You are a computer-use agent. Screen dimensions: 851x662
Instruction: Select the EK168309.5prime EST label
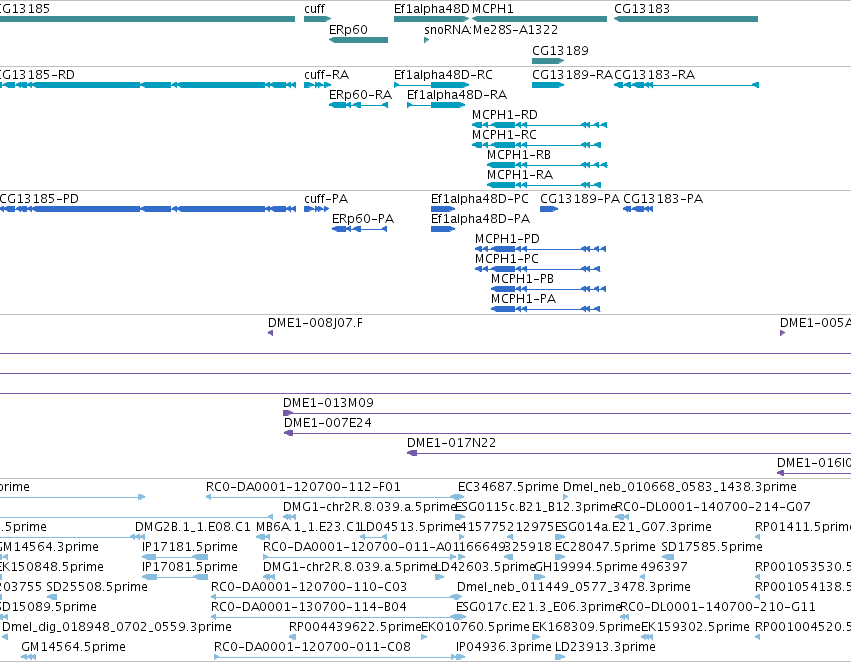pos(586,627)
